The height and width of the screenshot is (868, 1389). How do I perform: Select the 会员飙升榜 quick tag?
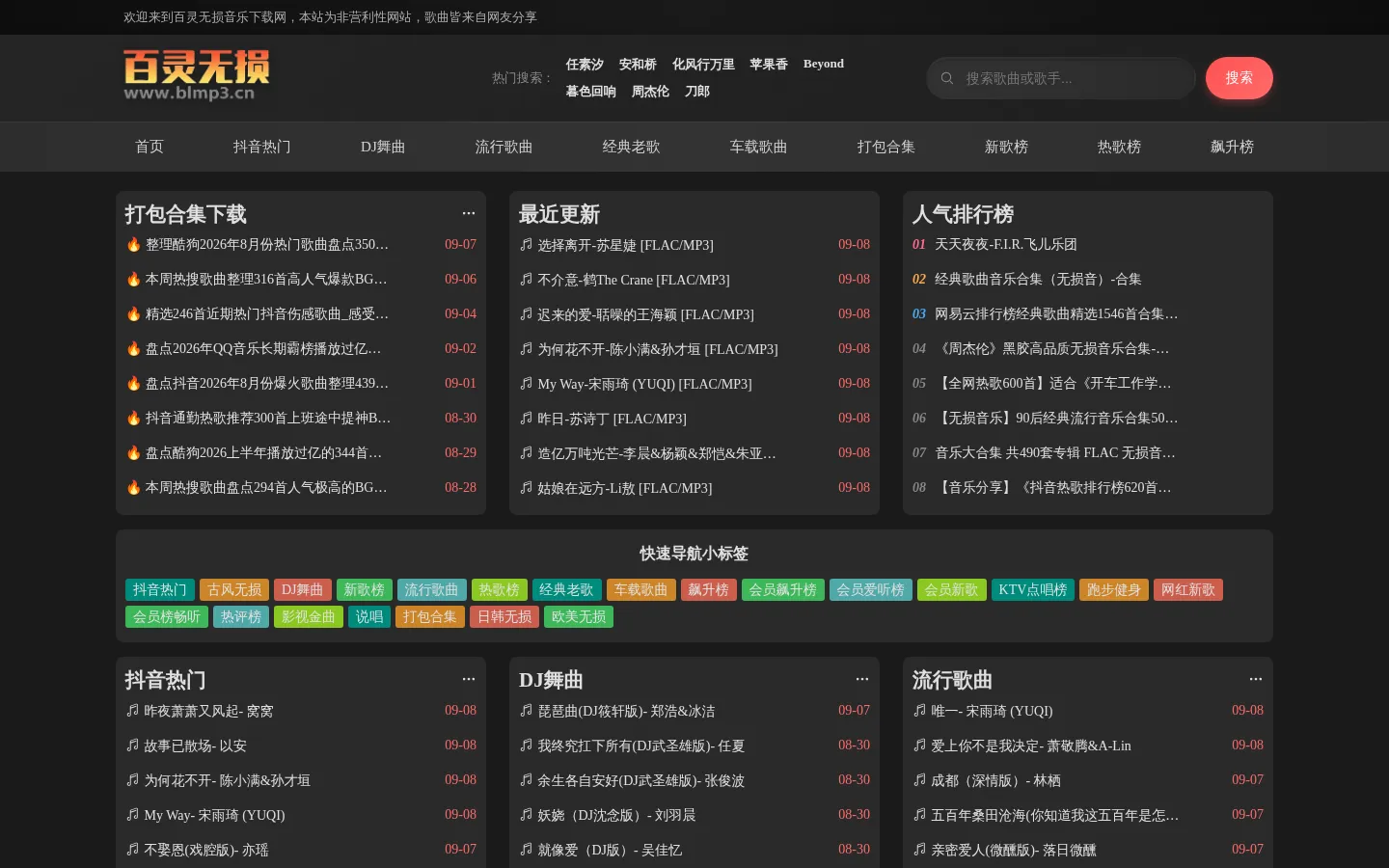[783, 589]
